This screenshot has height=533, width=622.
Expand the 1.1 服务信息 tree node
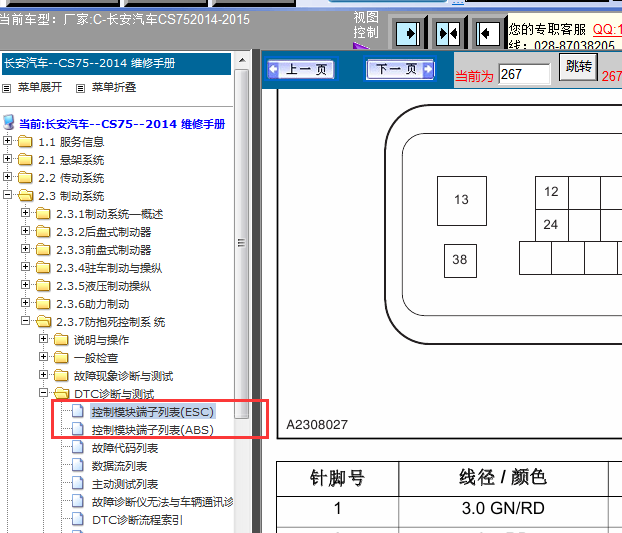7,140
